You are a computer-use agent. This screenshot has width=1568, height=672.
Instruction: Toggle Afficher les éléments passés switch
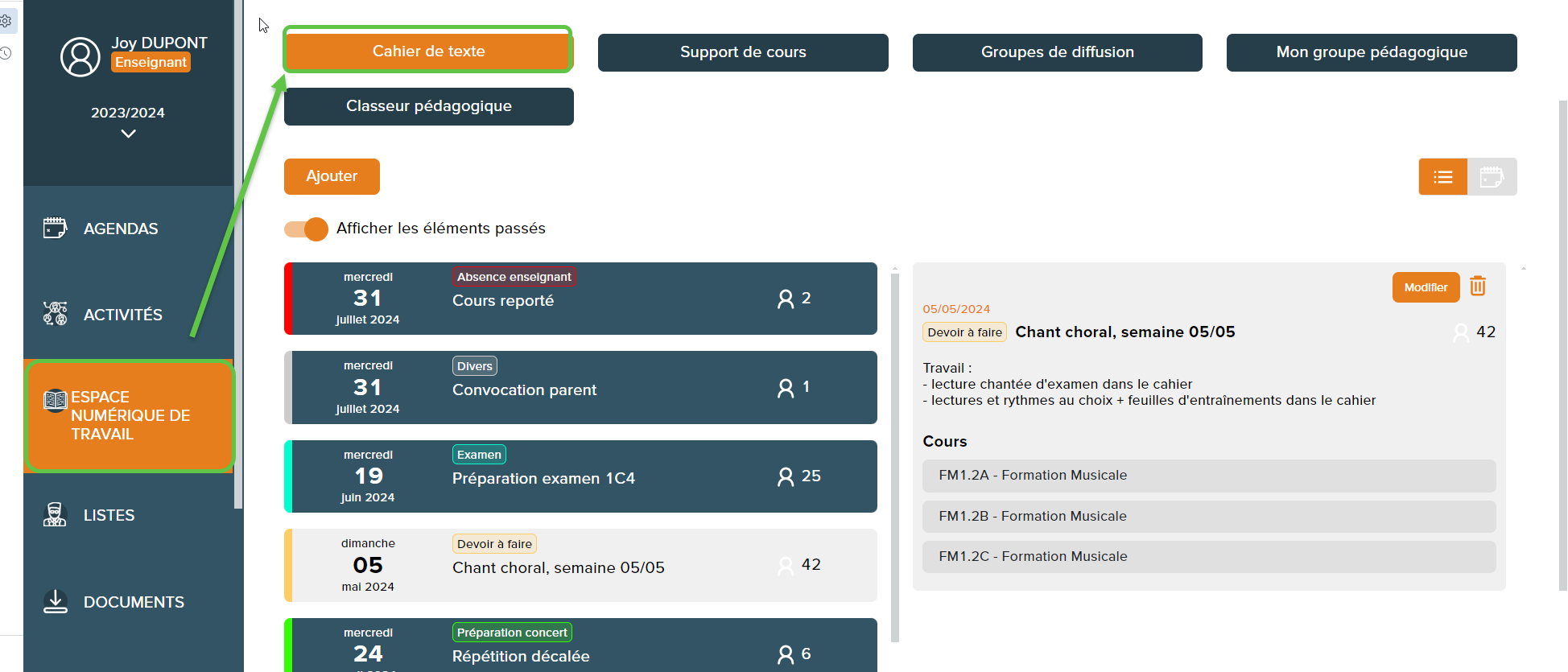307,229
